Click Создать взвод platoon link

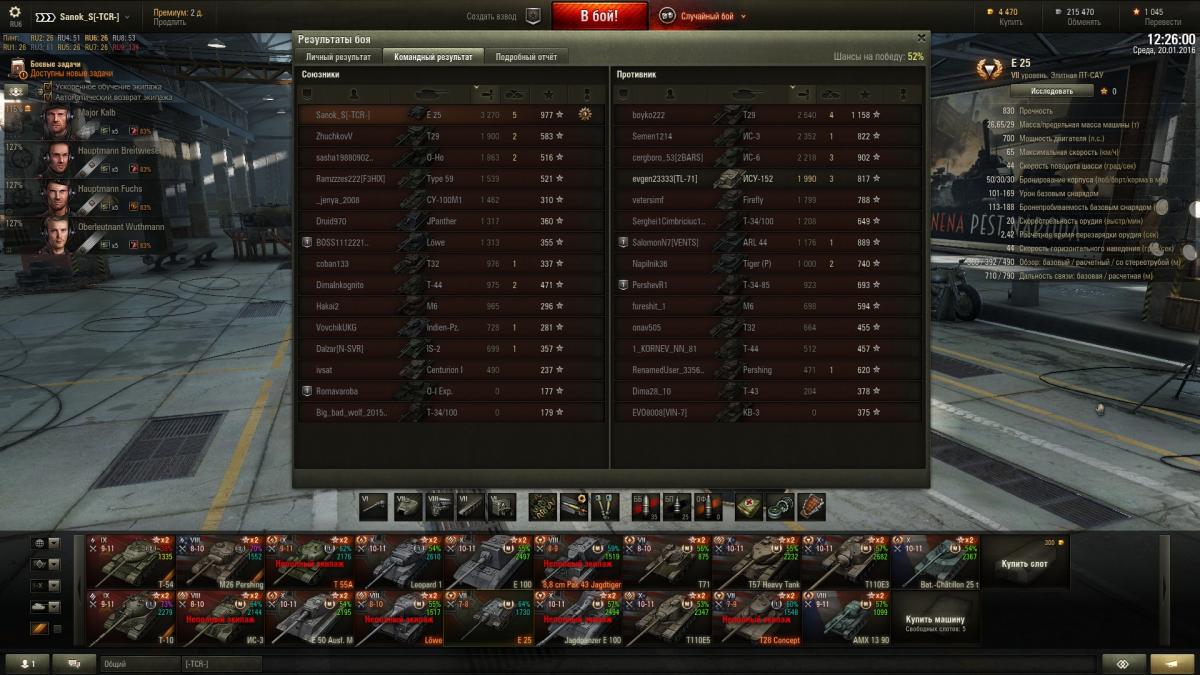(x=493, y=17)
